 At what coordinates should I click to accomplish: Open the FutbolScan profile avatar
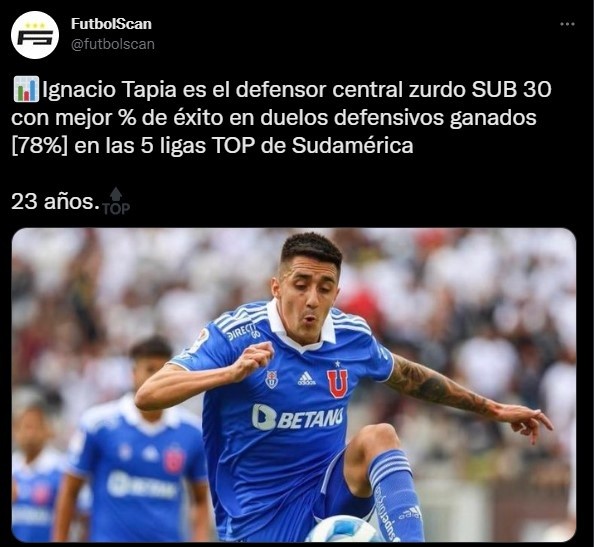[35, 35]
